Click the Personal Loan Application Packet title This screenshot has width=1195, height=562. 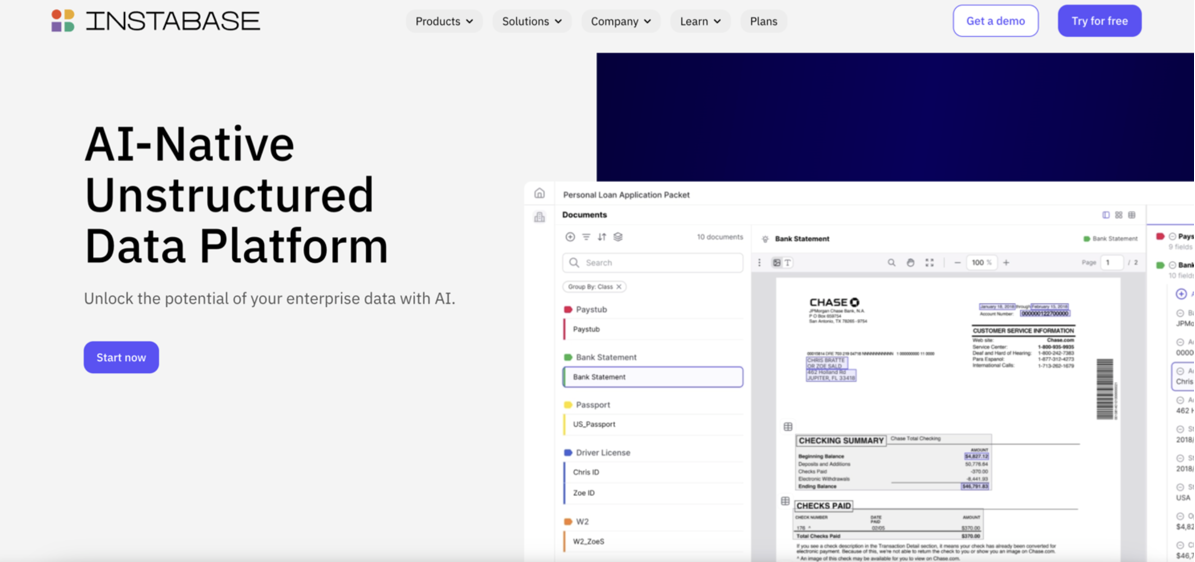pos(626,194)
